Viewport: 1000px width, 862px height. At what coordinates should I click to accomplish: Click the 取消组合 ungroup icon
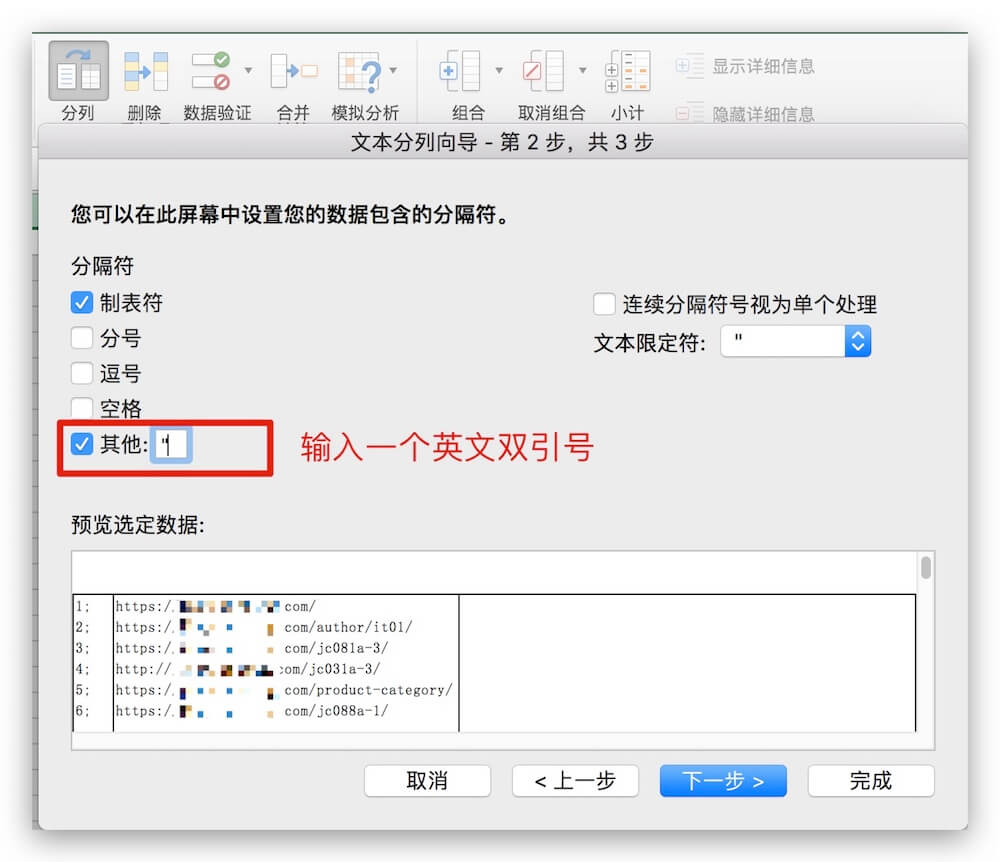(x=543, y=72)
